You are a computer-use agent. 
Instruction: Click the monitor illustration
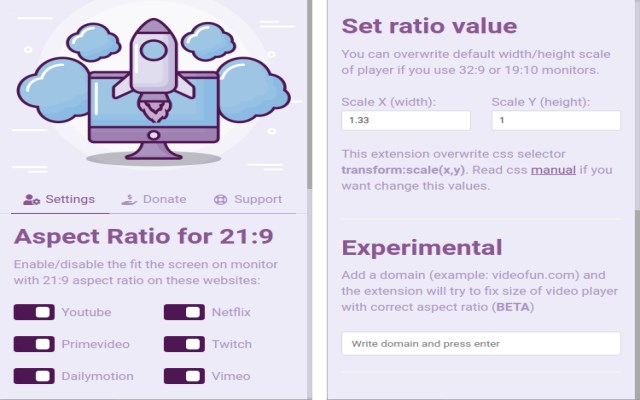point(153,116)
